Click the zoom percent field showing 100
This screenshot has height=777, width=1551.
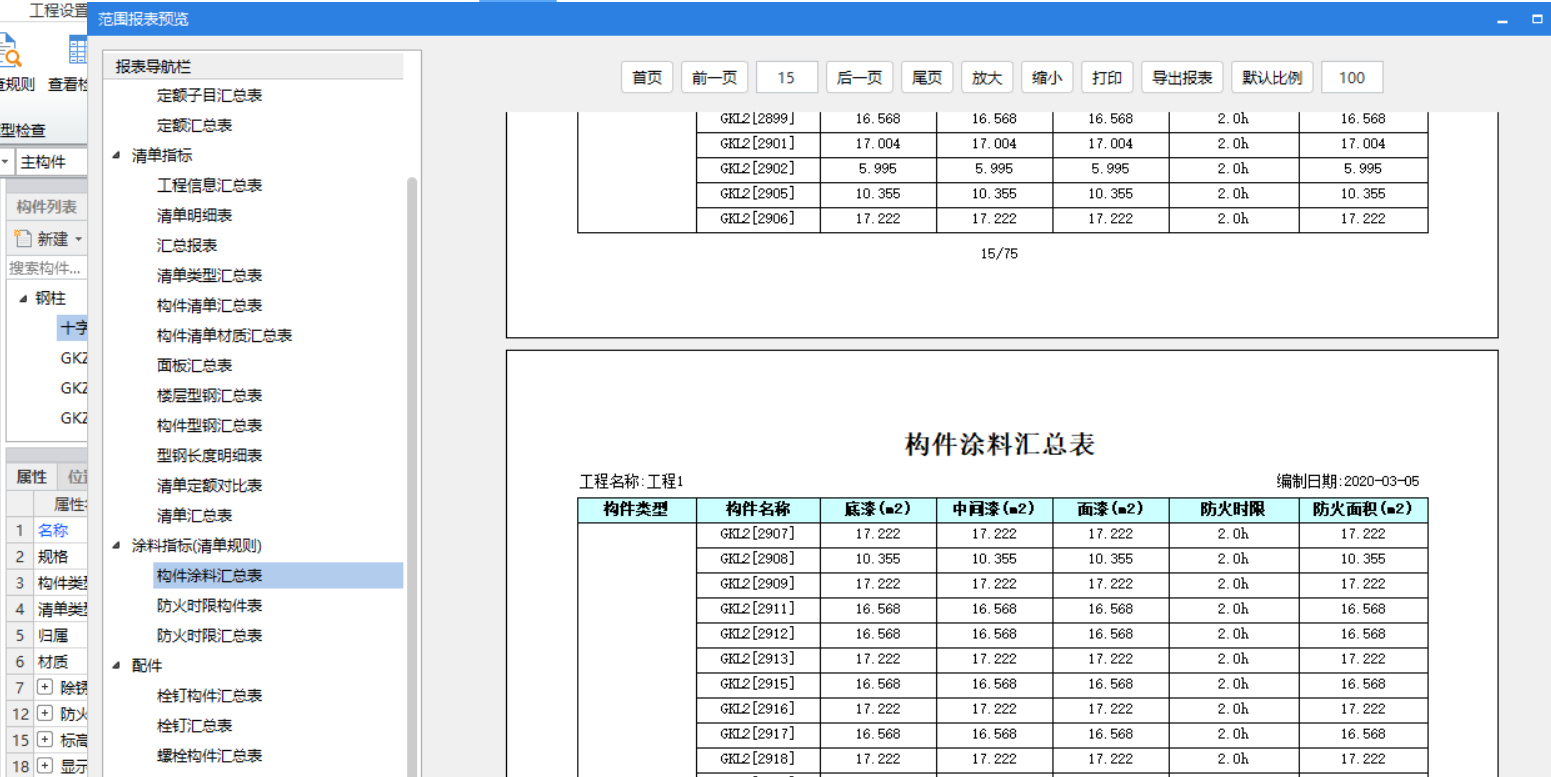point(1352,78)
